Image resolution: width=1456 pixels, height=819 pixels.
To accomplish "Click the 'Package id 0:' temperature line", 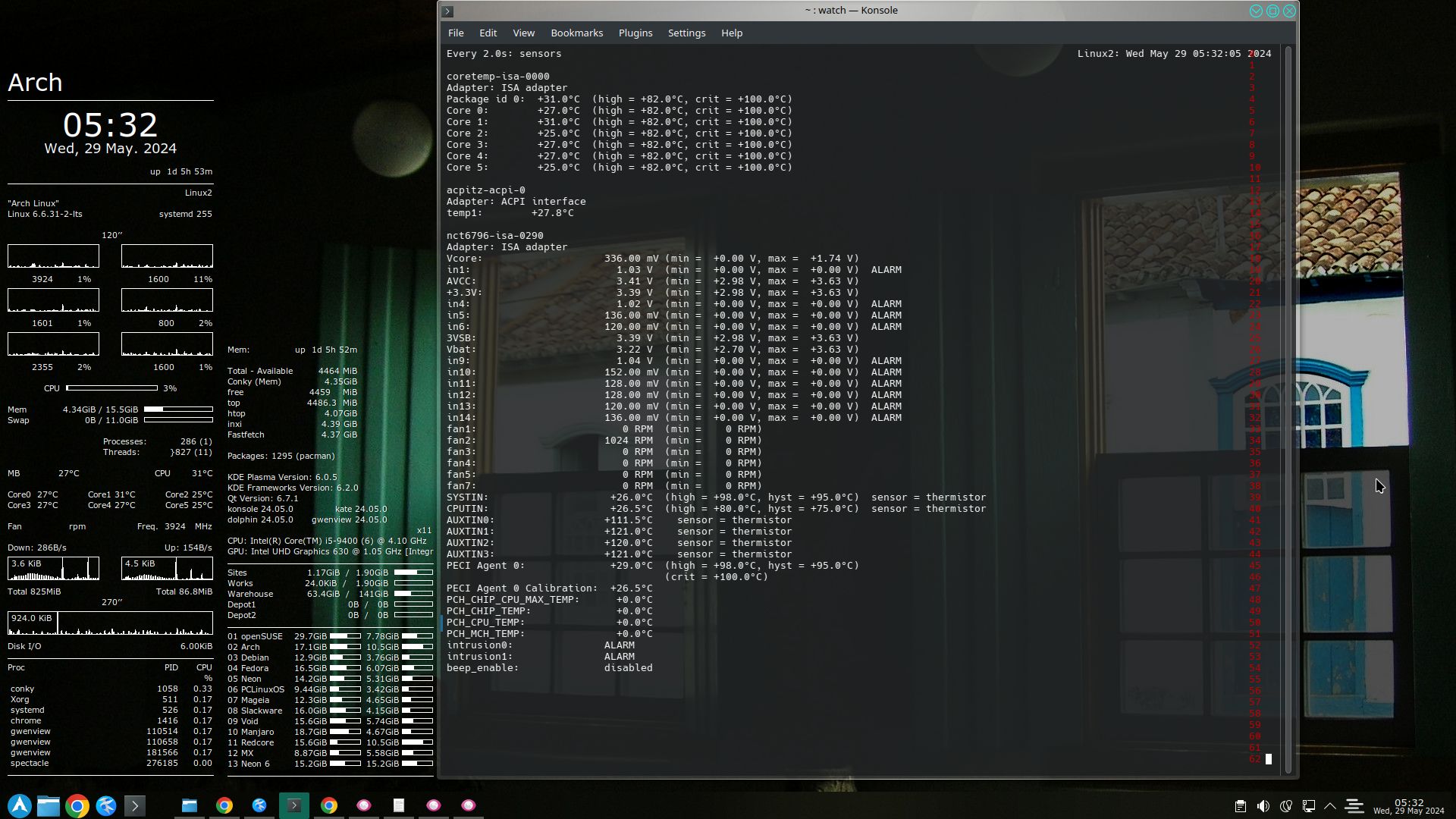I will coord(619,99).
